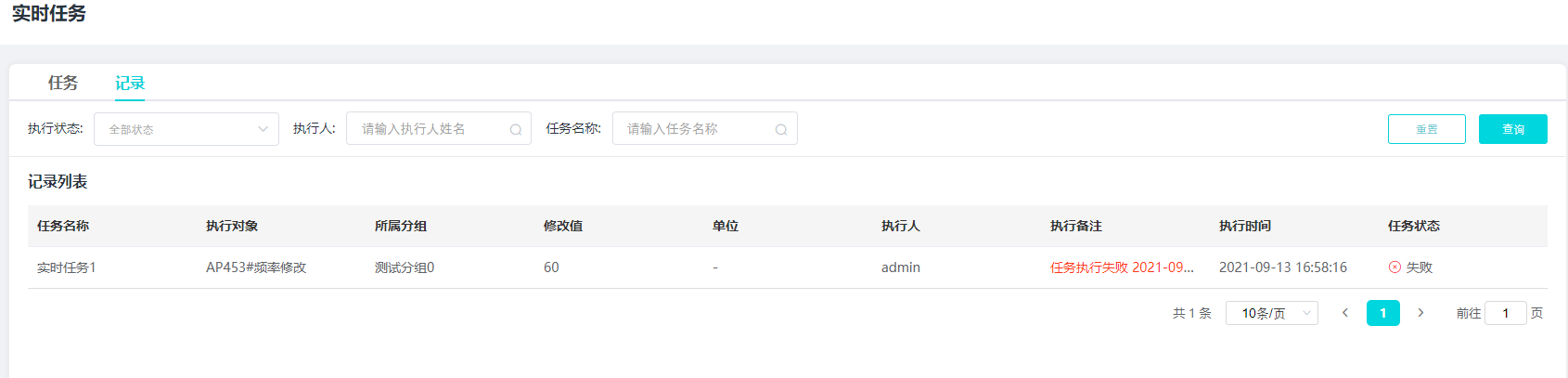Go to previous page arrow

click(x=1344, y=313)
